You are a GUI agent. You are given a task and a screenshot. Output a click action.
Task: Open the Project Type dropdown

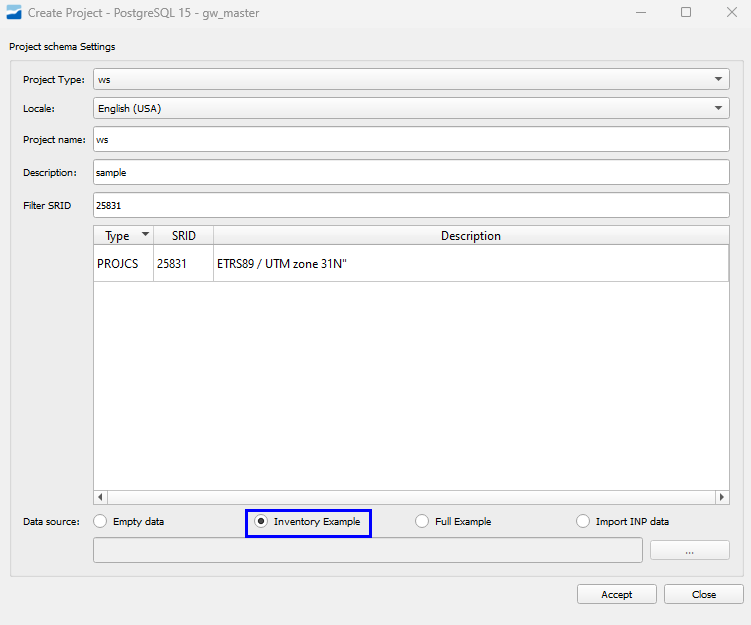point(410,79)
